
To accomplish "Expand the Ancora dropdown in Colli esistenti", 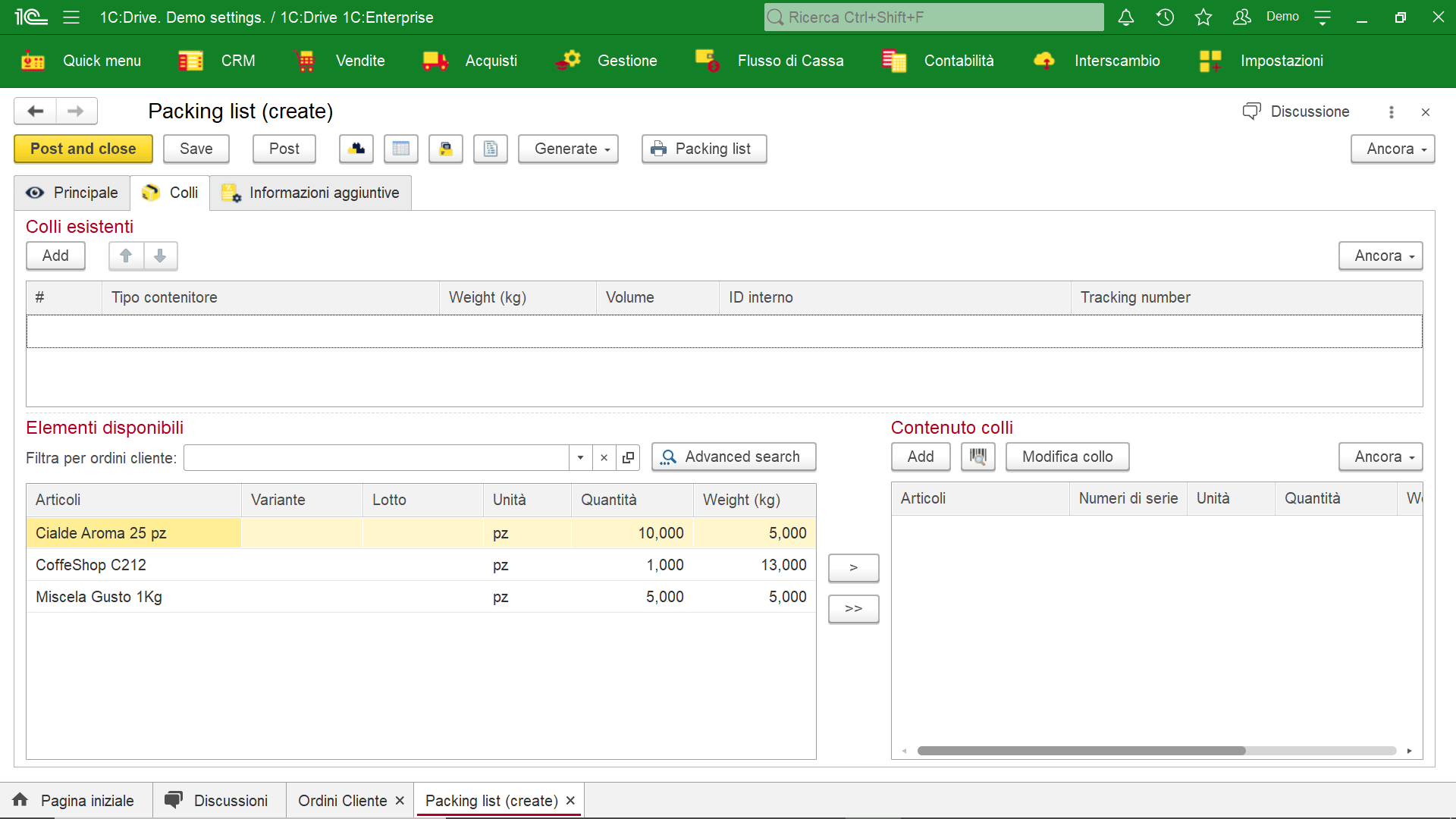I will [x=1380, y=255].
